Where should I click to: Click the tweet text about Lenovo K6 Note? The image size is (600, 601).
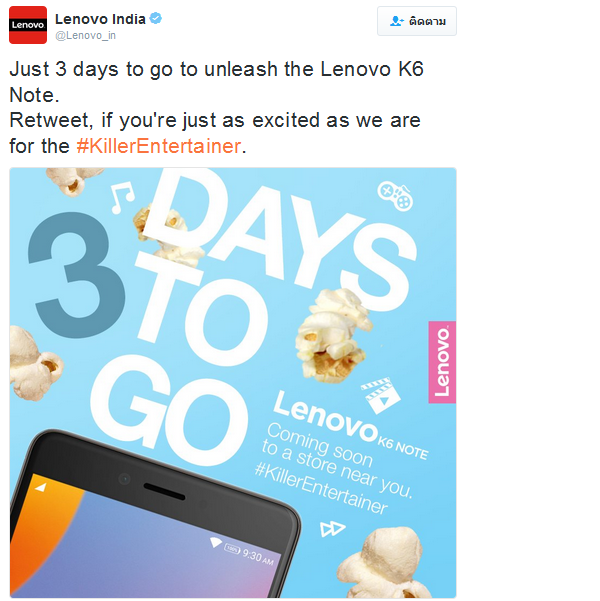tap(216, 108)
